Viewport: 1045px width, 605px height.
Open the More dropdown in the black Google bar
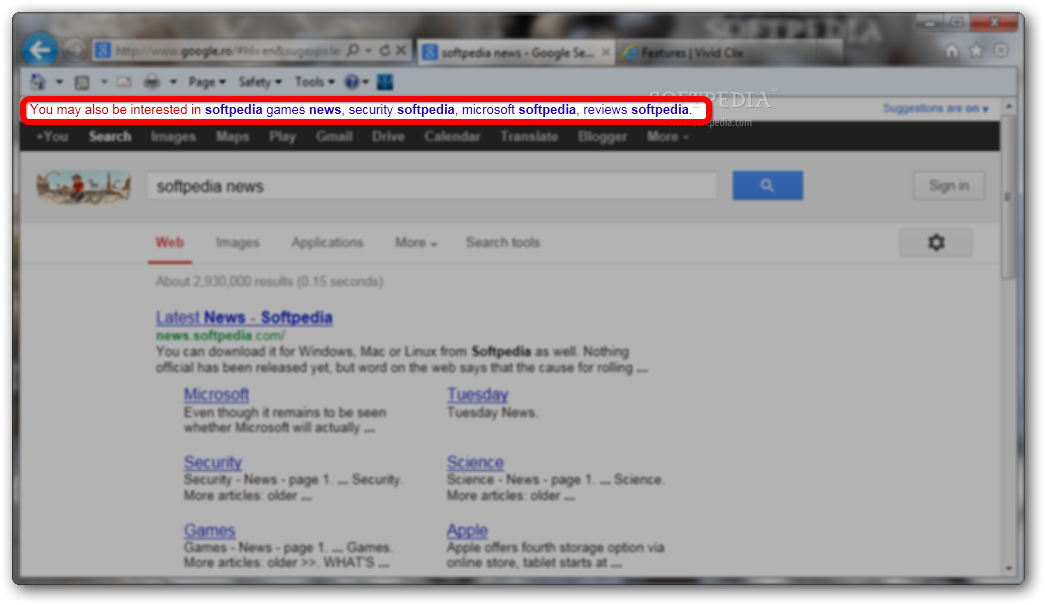(667, 137)
